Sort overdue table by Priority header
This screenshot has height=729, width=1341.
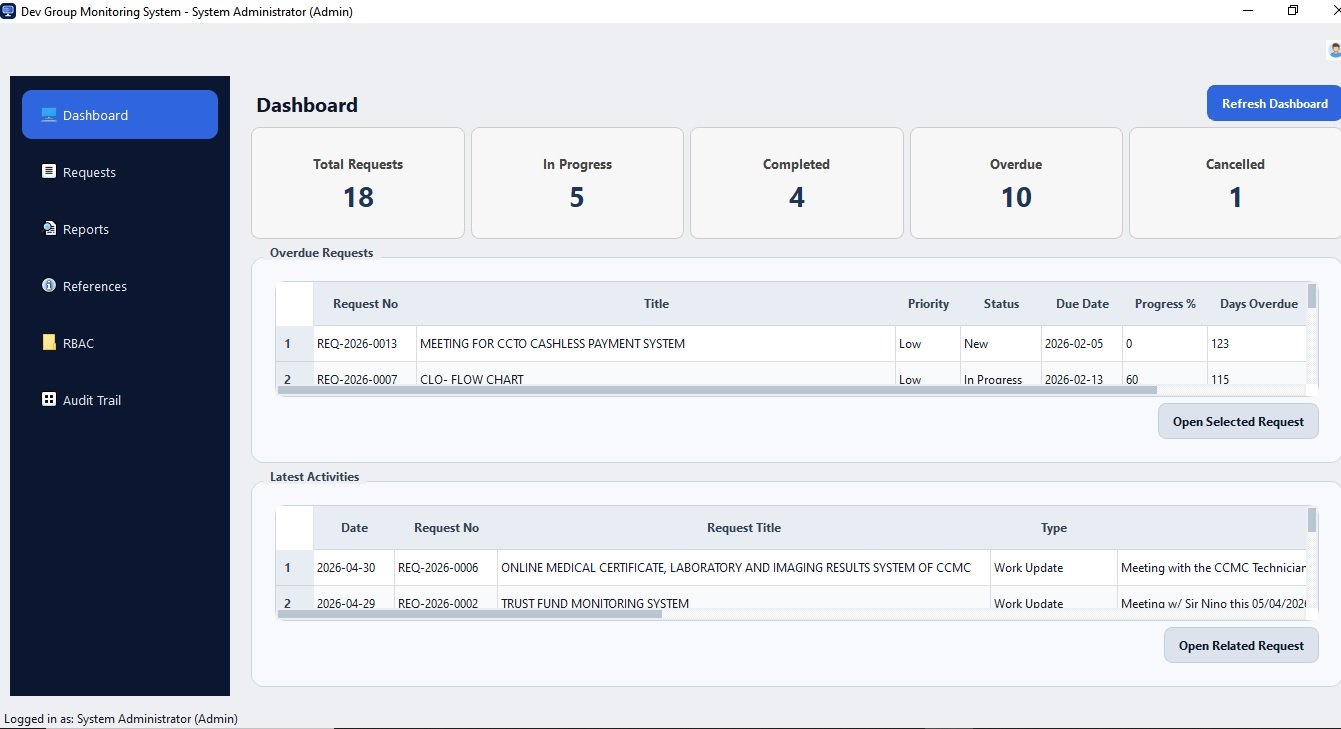tap(928, 304)
